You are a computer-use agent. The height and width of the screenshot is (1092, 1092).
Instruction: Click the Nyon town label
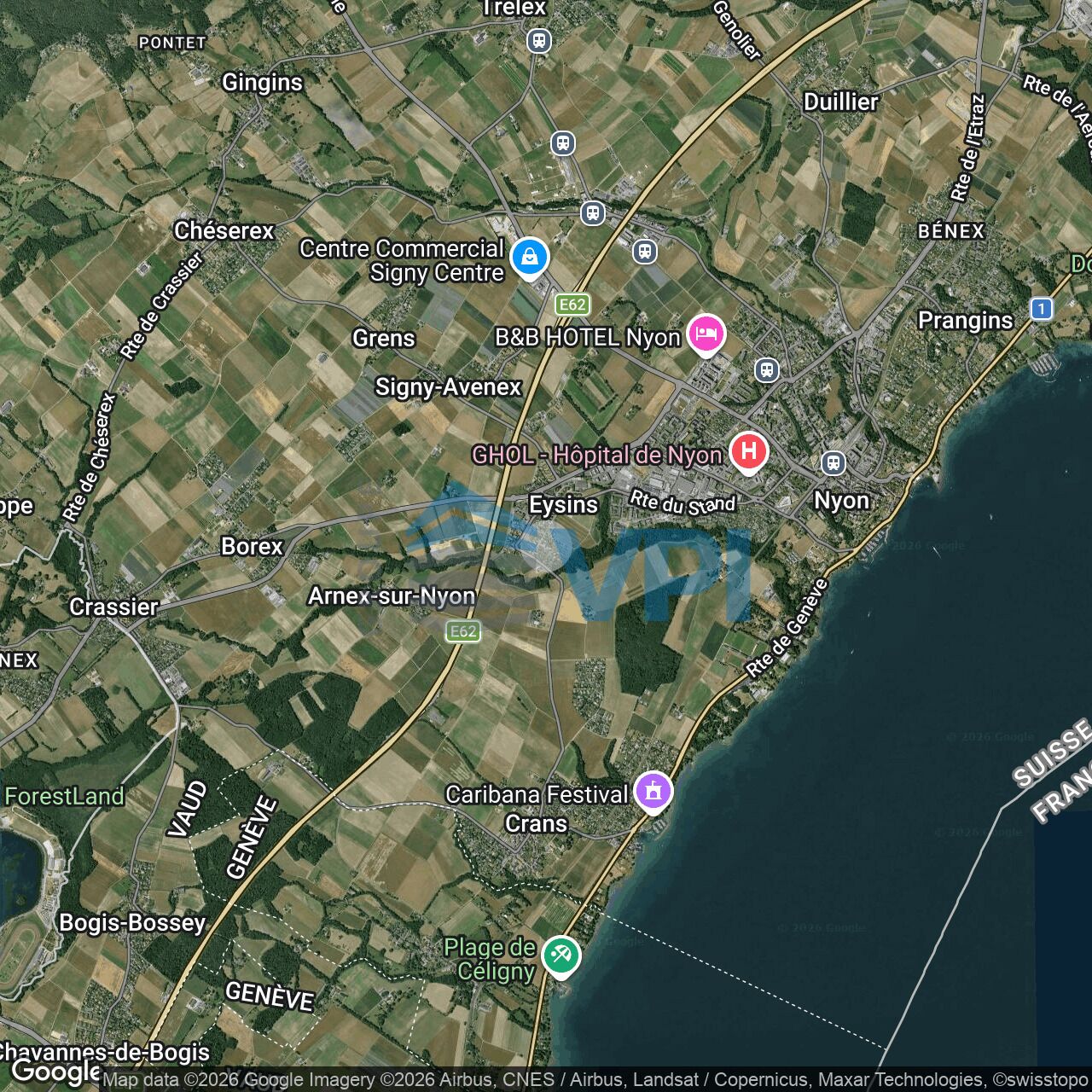(841, 500)
